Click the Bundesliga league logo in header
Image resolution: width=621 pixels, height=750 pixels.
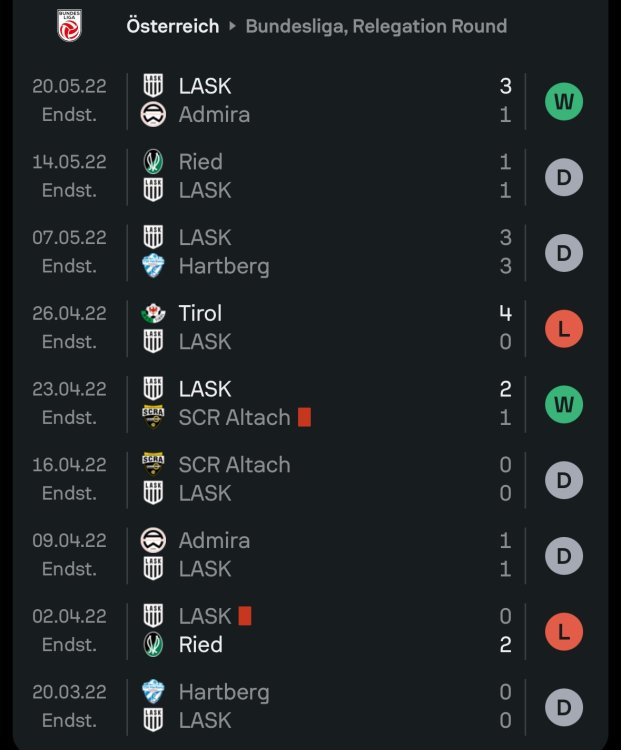point(71,25)
